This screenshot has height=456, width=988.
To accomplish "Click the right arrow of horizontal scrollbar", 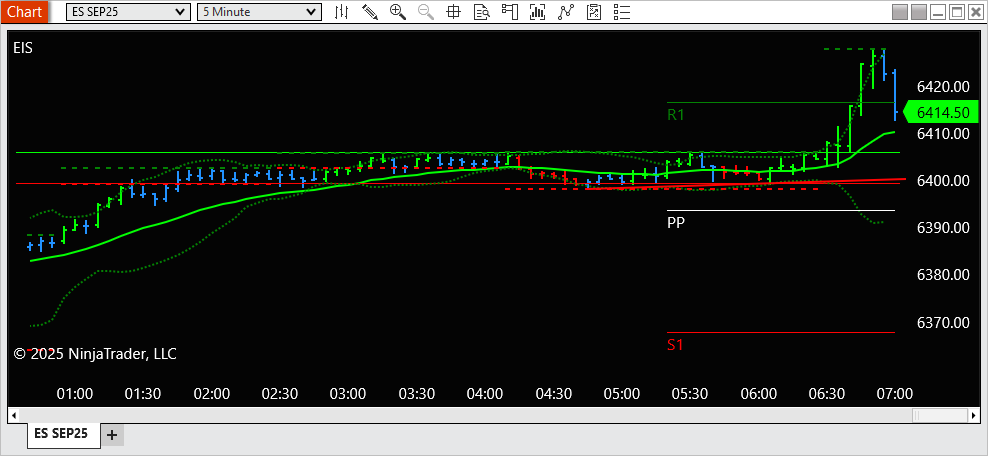I will (975, 416).
